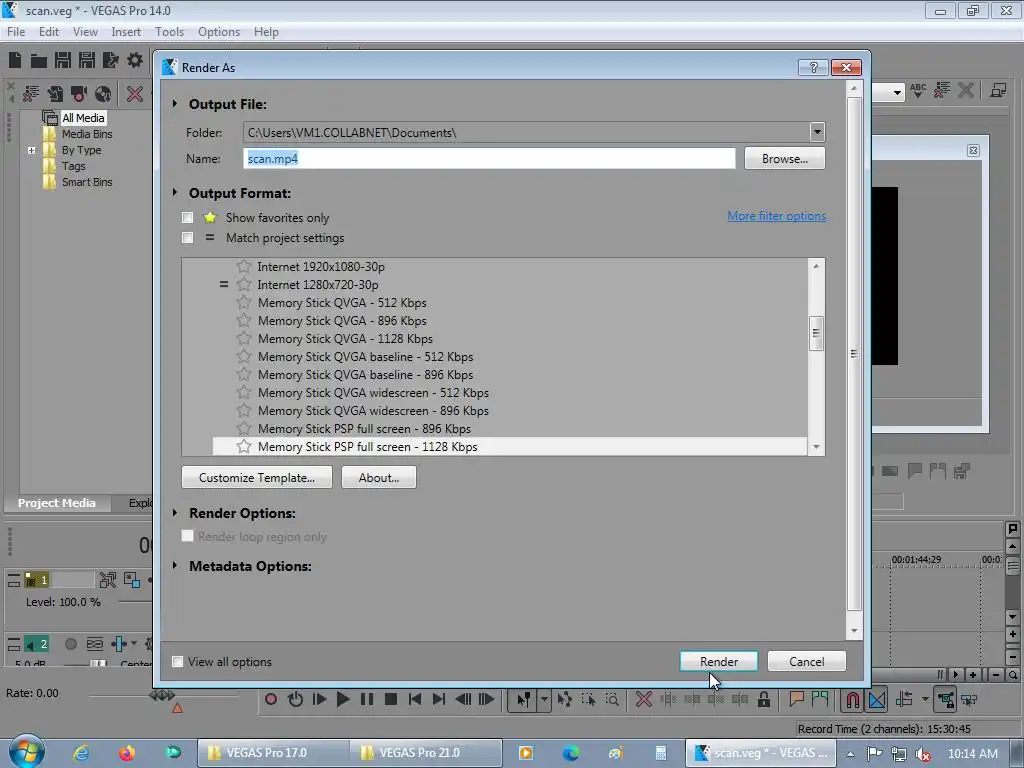1024x768 pixels.
Task: Open the Folder path dropdown
Action: [817, 132]
